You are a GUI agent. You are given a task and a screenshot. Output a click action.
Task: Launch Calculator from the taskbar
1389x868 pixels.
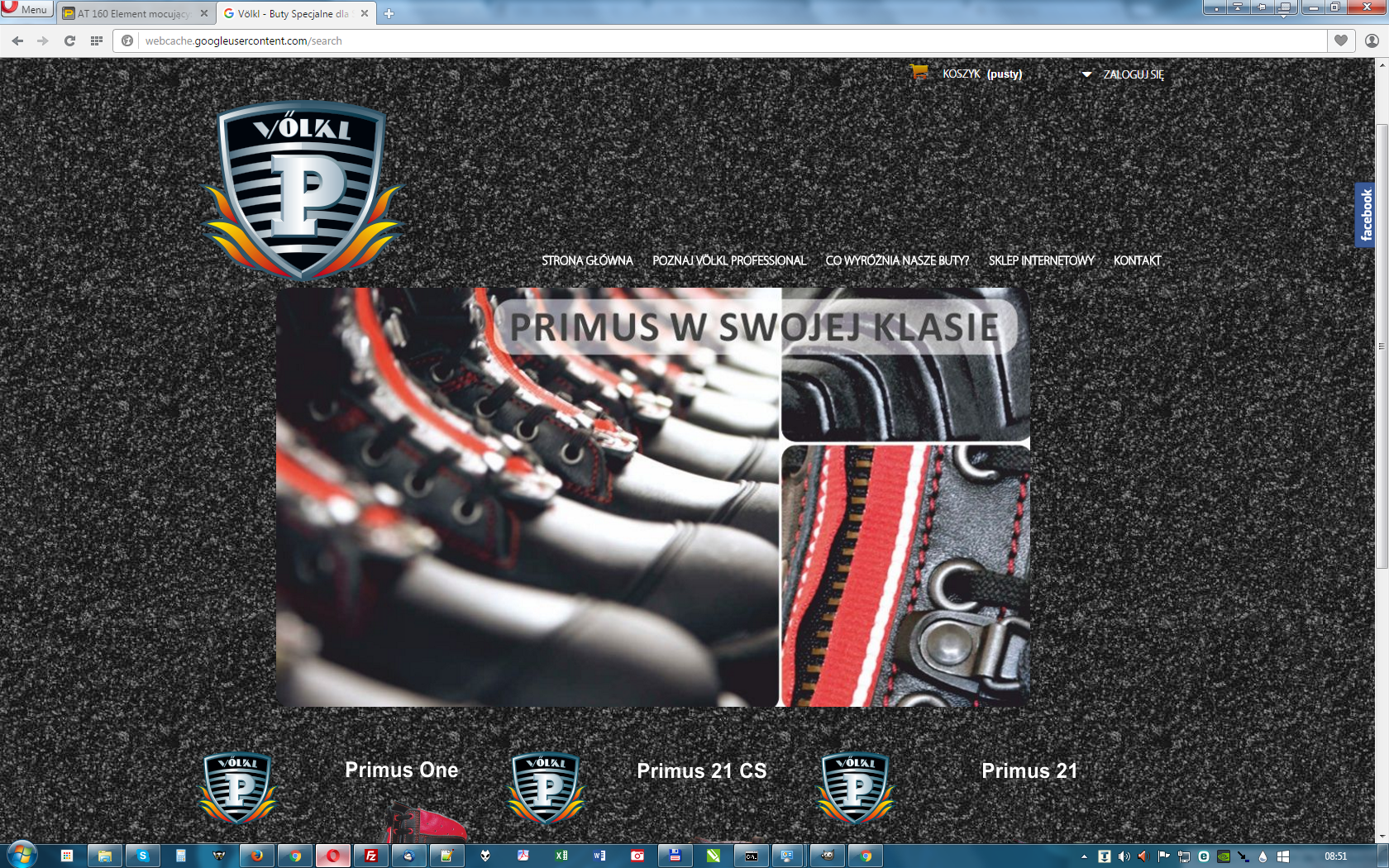(180, 856)
